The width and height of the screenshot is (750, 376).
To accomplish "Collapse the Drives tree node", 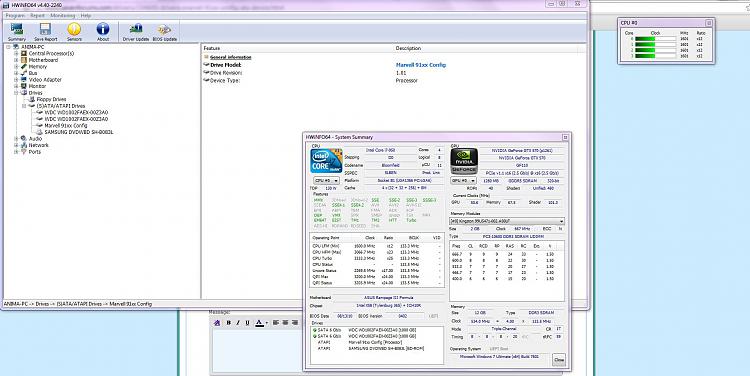I will point(16,93).
